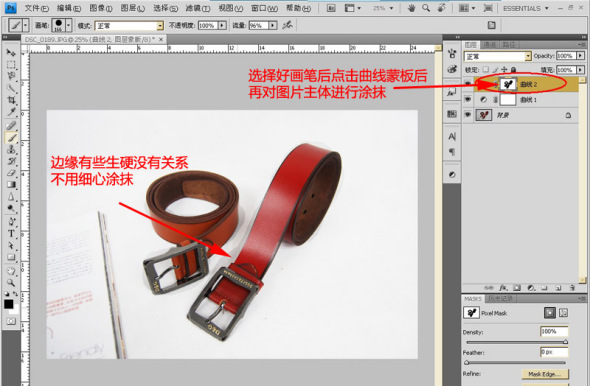Click the Mask Edge... button
This screenshot has height=386, width=590.
545,374
